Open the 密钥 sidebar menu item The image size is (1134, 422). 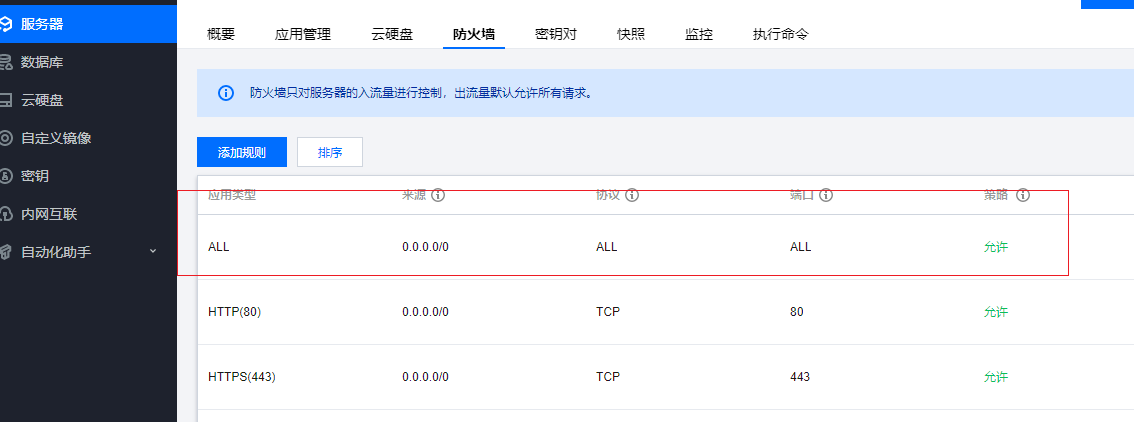(88, 176)
